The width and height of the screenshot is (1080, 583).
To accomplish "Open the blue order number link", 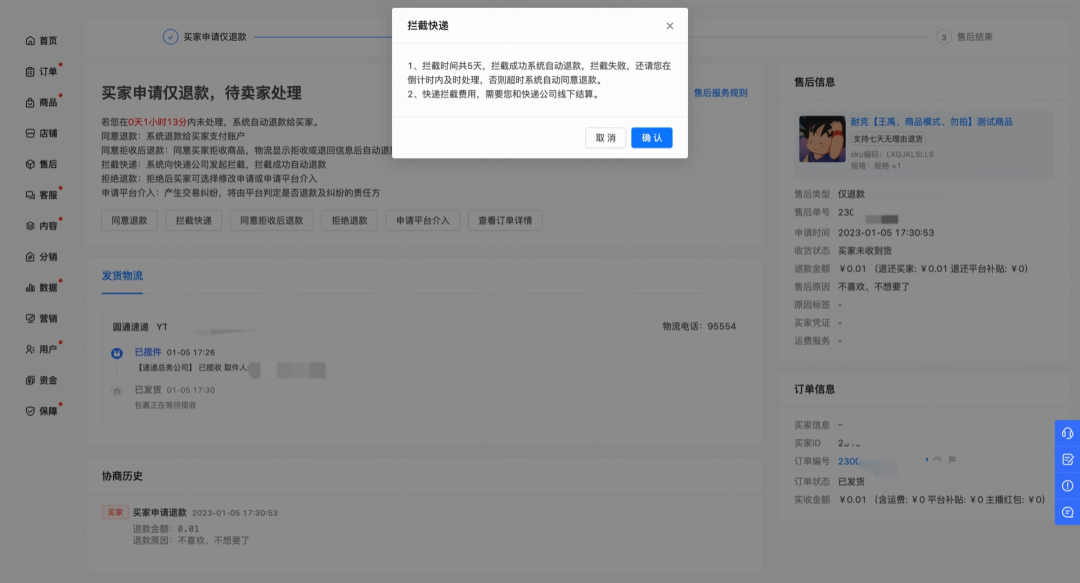I will coord(850,461).
